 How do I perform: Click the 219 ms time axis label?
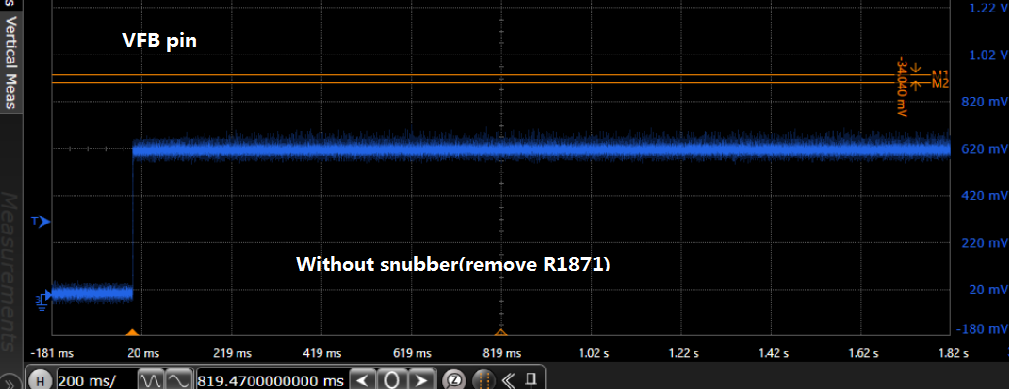coord(232,353)
